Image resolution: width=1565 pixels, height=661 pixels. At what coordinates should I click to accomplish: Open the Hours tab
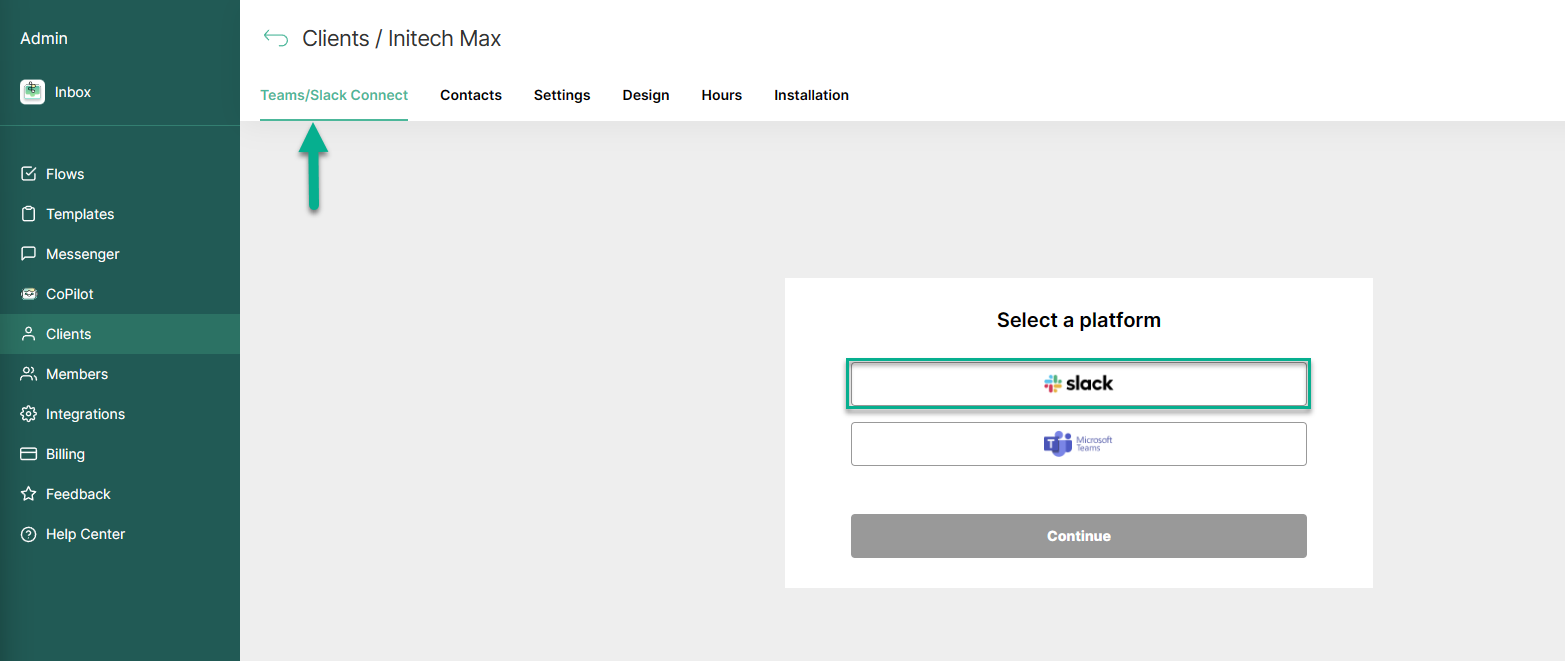pos(722,95)
